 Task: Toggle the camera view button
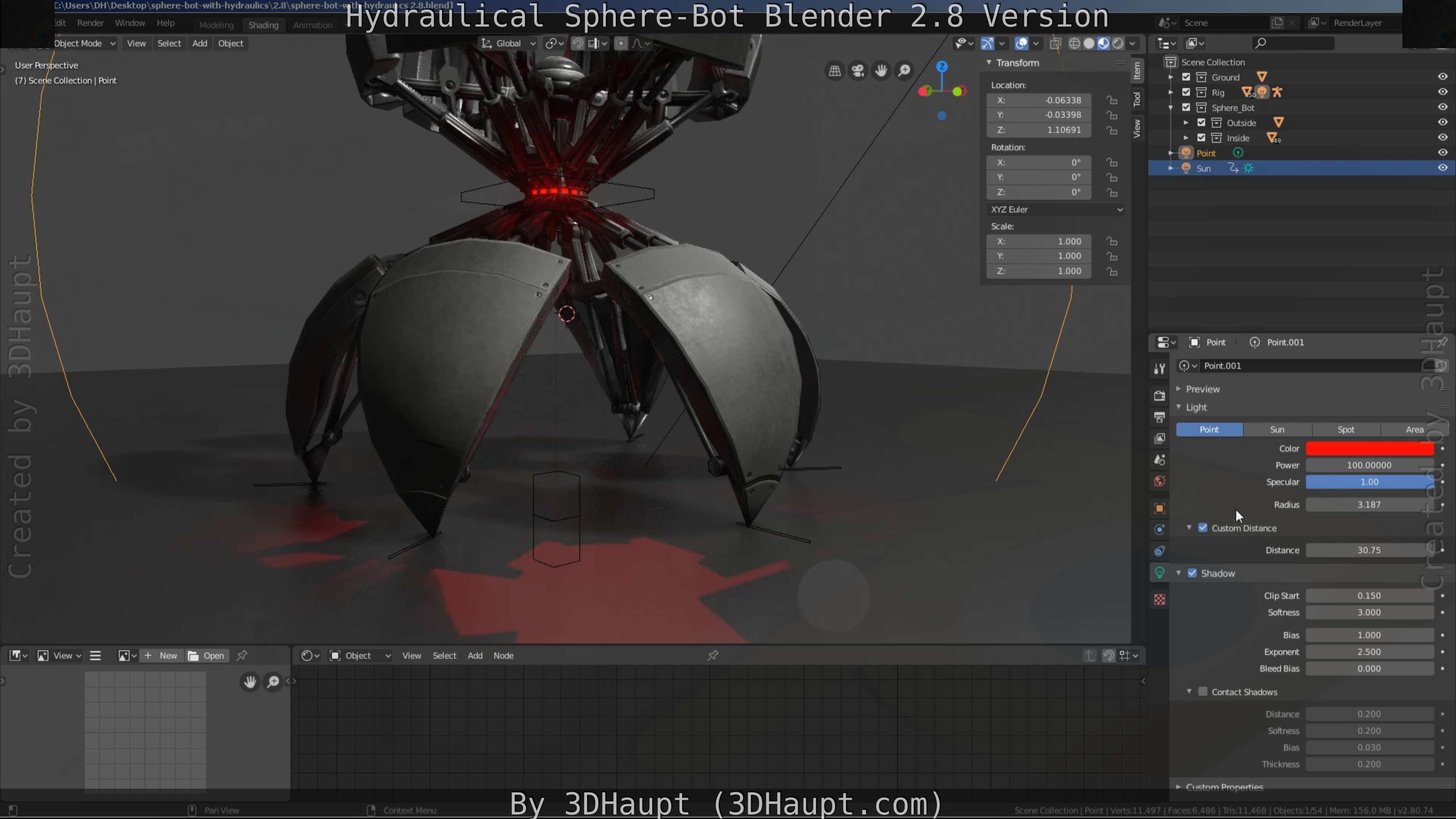(858, 71)
